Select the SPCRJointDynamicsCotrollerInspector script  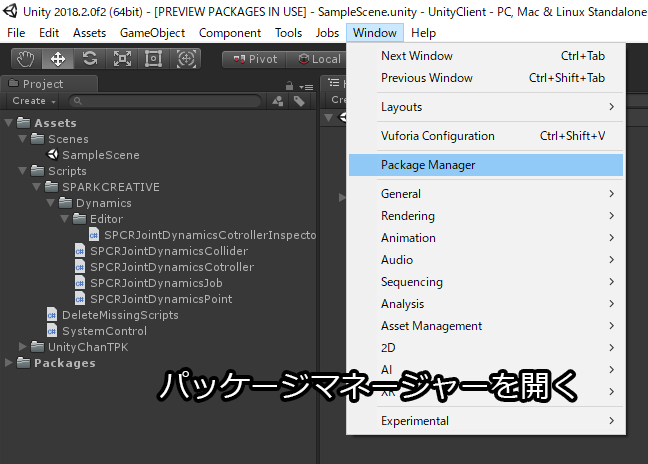[x=202, y=235]
